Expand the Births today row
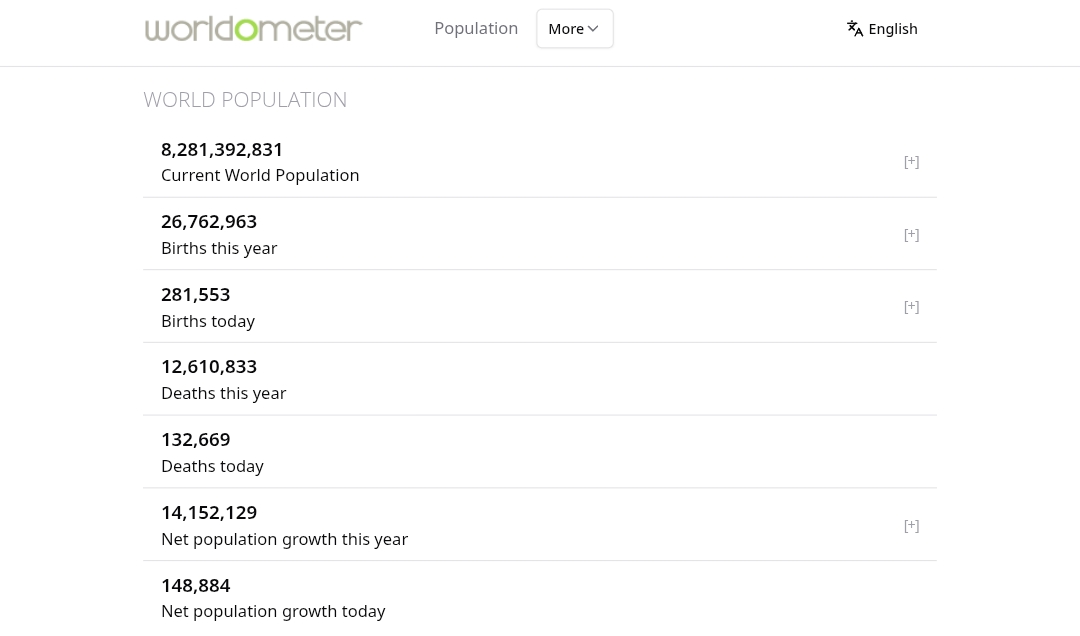 tap(911, 306)
